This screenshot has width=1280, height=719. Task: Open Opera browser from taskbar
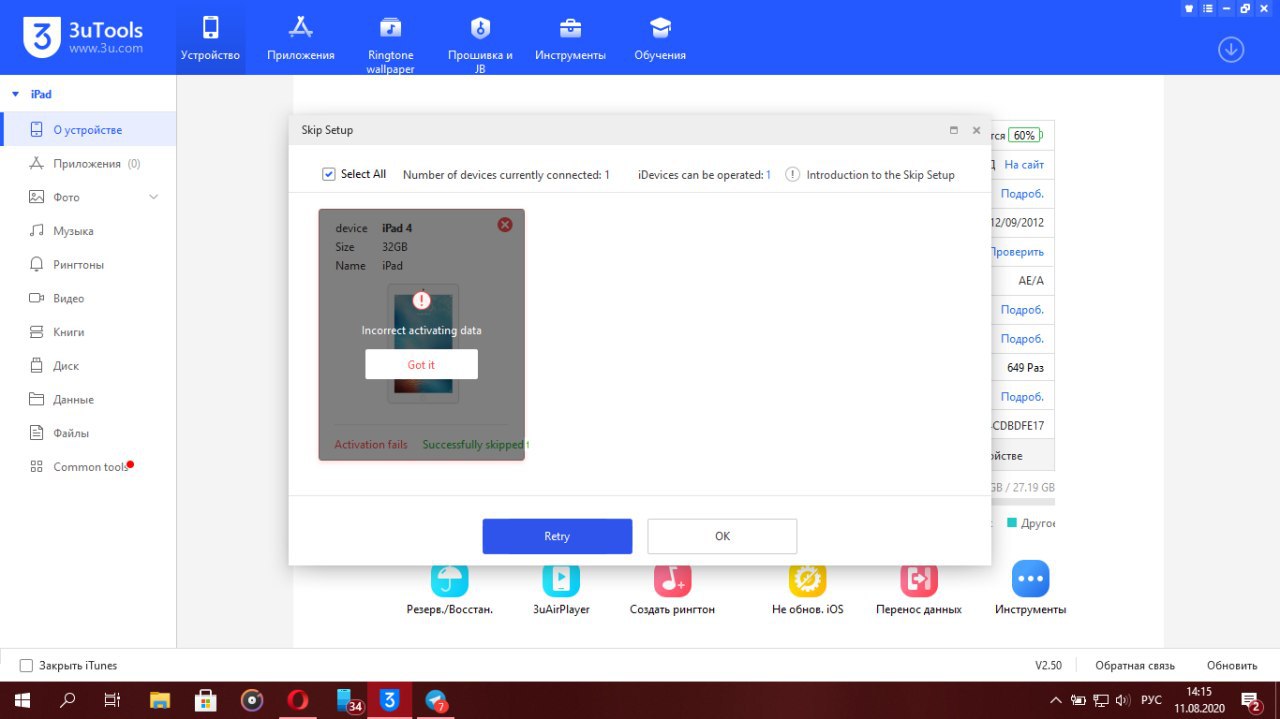pos(298,700)
